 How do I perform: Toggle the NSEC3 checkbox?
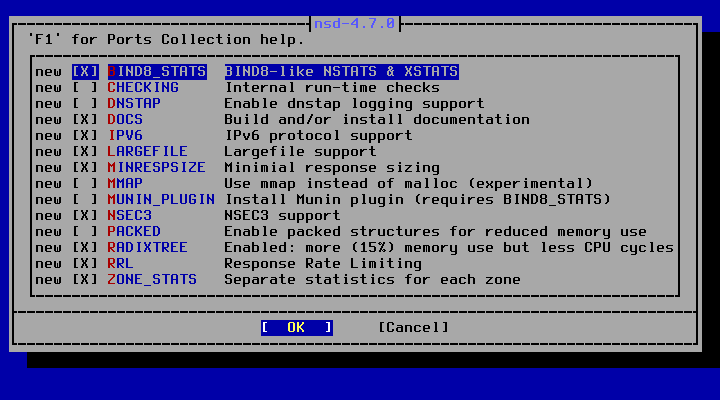point(85,216)
